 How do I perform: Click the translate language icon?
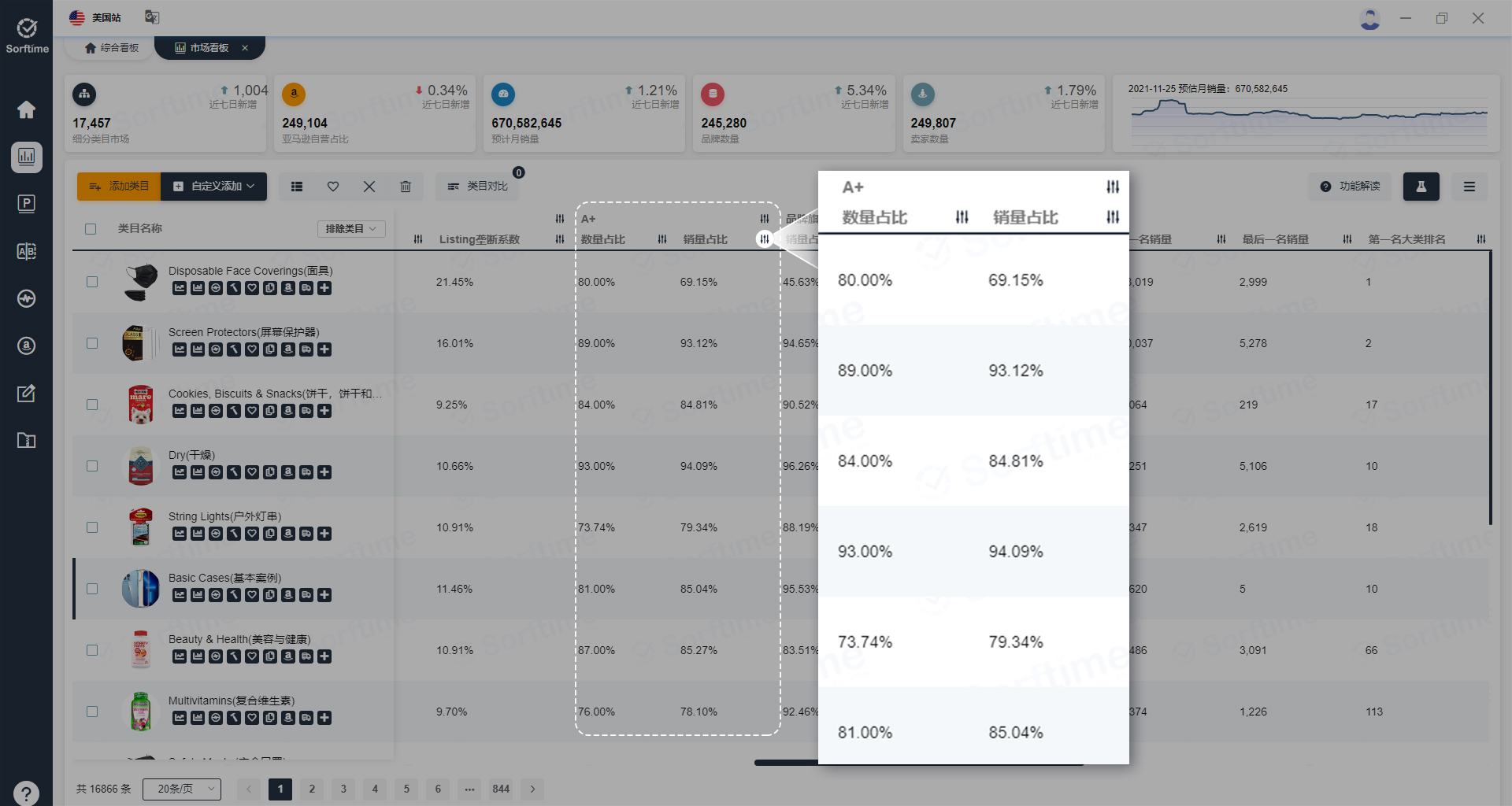tap(152, 17)
